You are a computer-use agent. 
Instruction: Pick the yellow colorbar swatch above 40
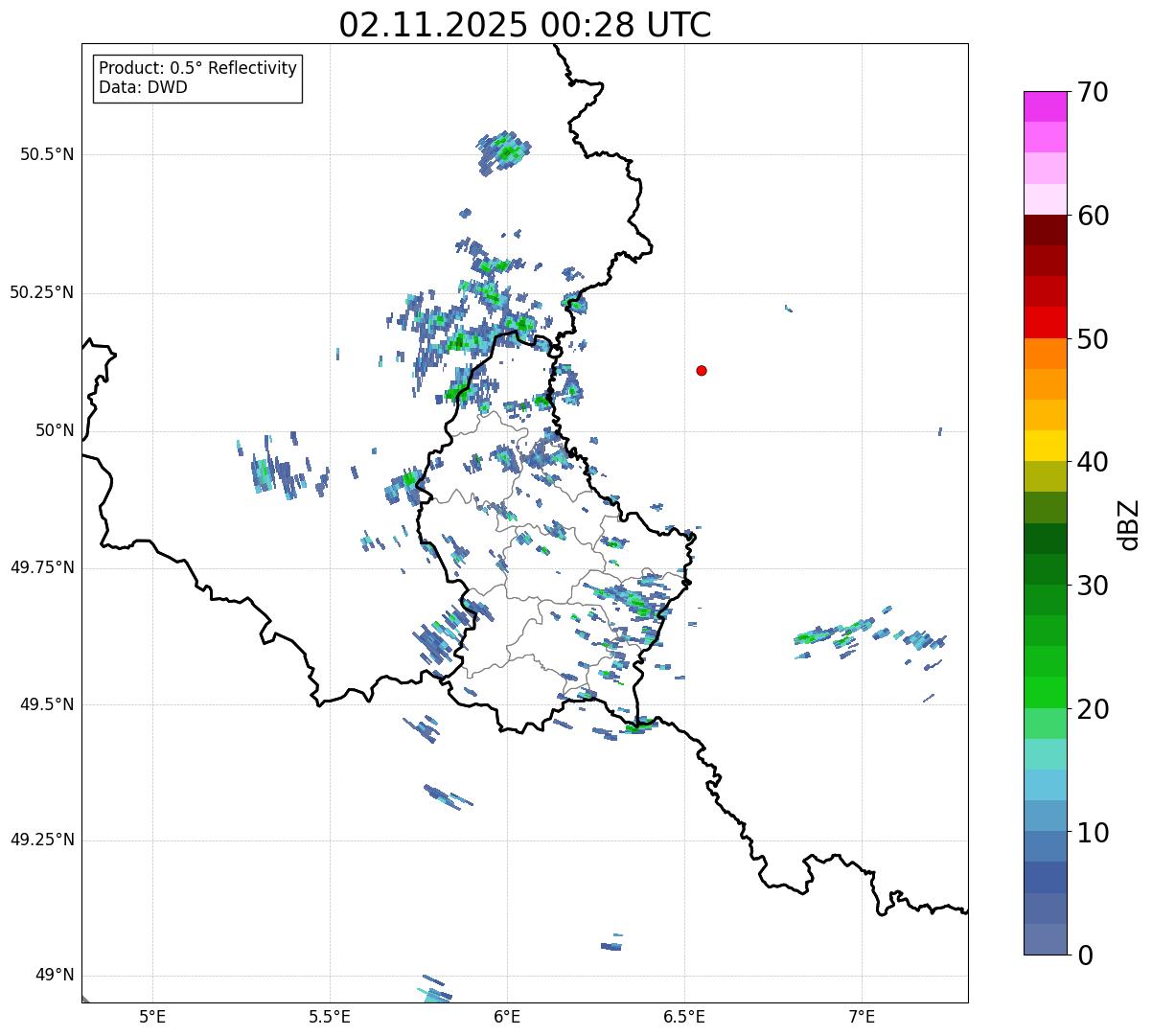pos(1045,447)
